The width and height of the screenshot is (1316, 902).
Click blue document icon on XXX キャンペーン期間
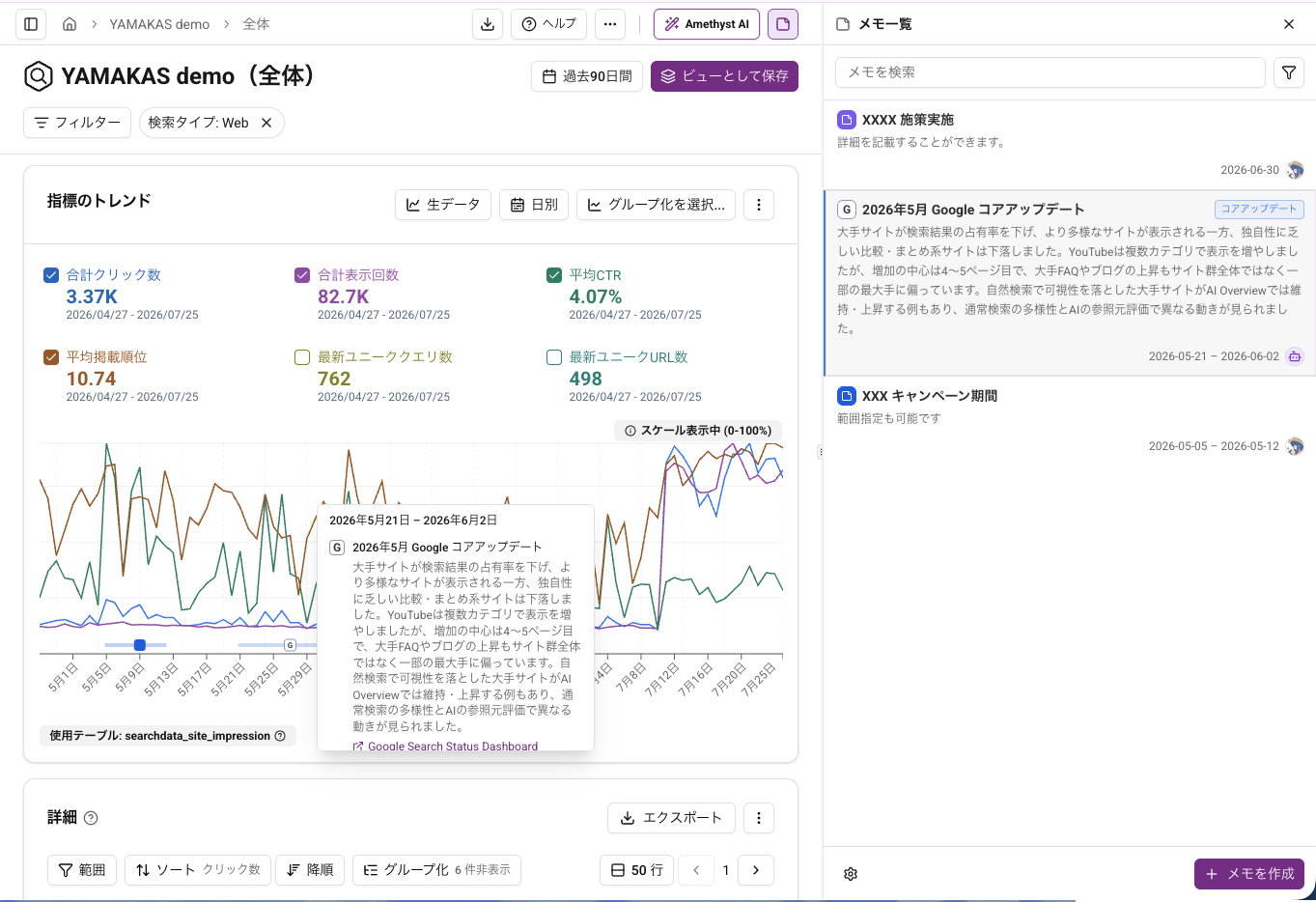pyautogui.click(x=846, y=396)
